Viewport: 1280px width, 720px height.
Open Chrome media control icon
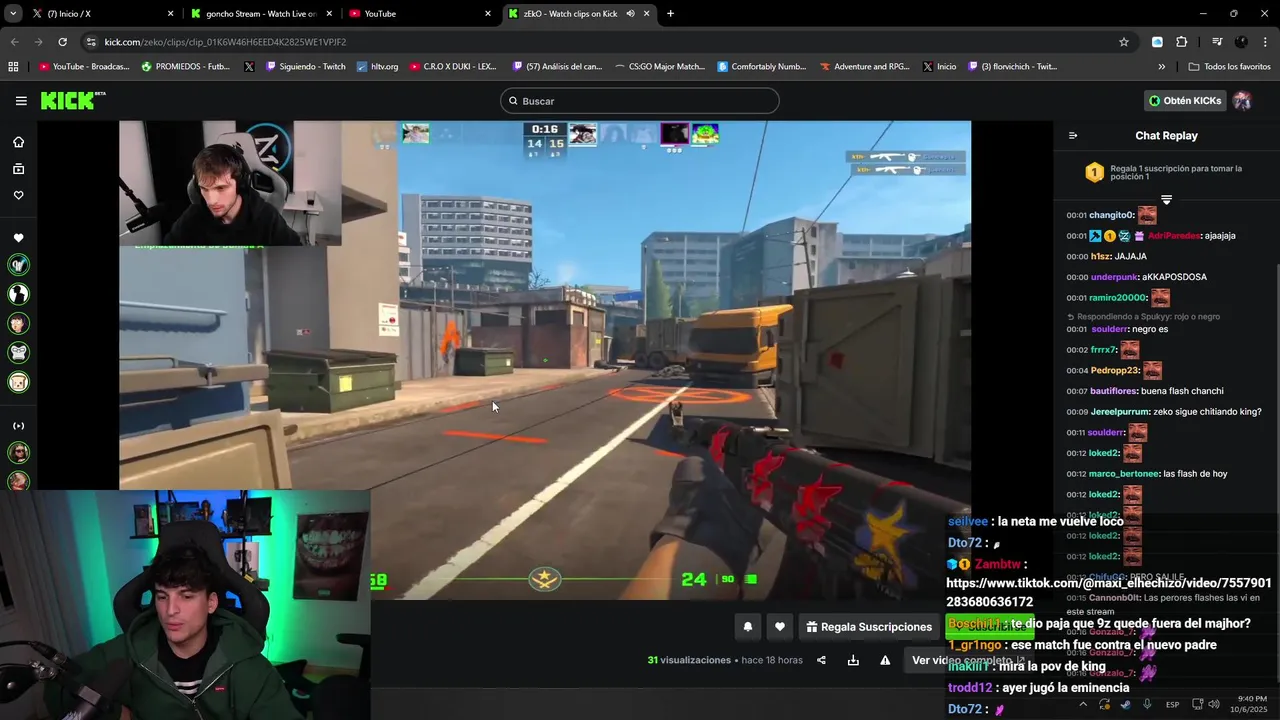(1217, 42)
